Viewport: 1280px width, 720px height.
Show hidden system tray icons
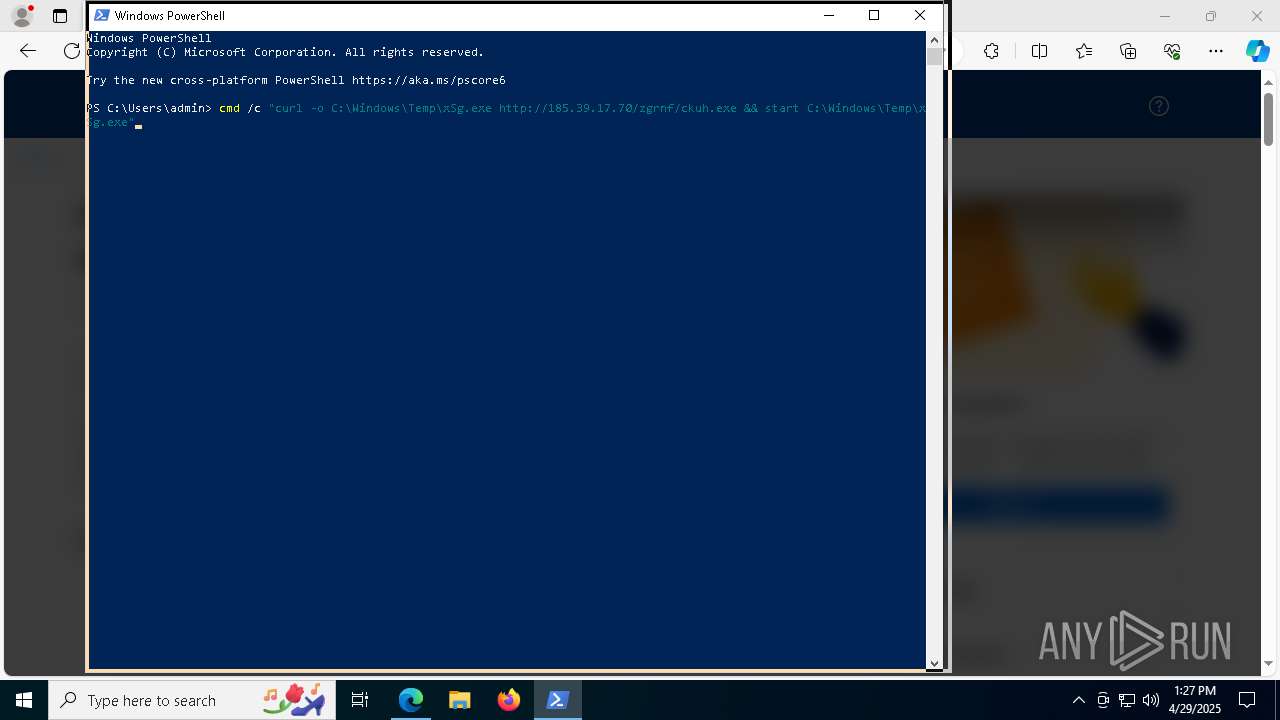tap(1078, 700)
